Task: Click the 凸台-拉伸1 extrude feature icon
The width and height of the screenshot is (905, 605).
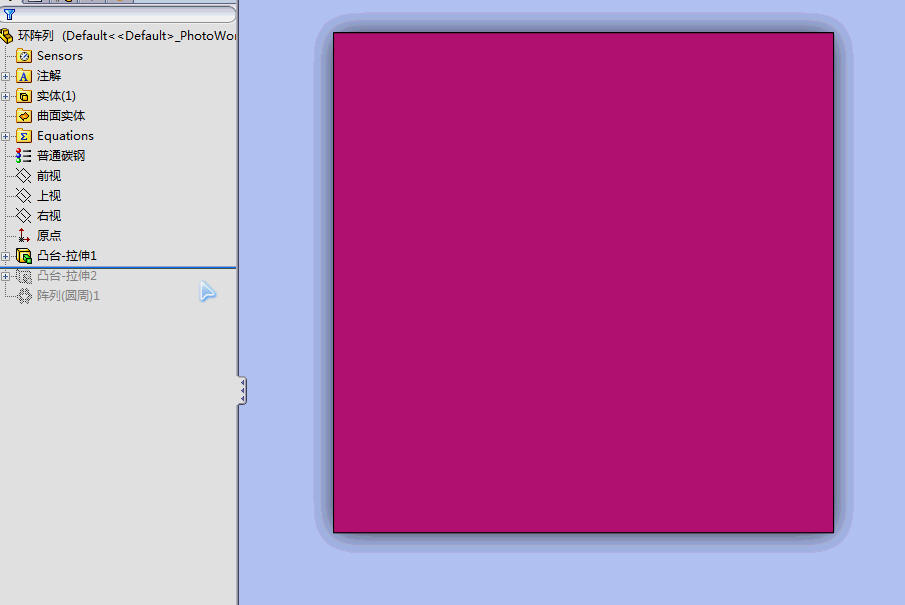Action: pyautogui.click(x=24, y=256)
